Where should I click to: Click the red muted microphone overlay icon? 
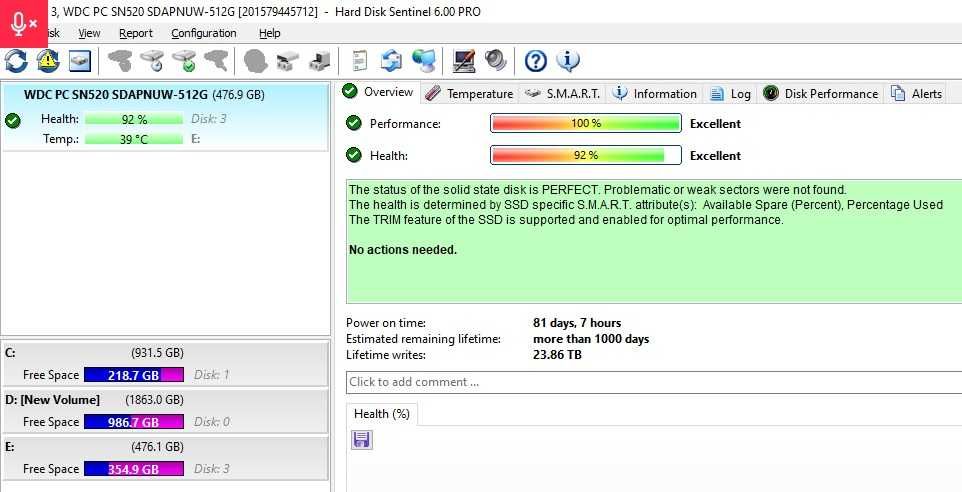(x=24, y=23)
